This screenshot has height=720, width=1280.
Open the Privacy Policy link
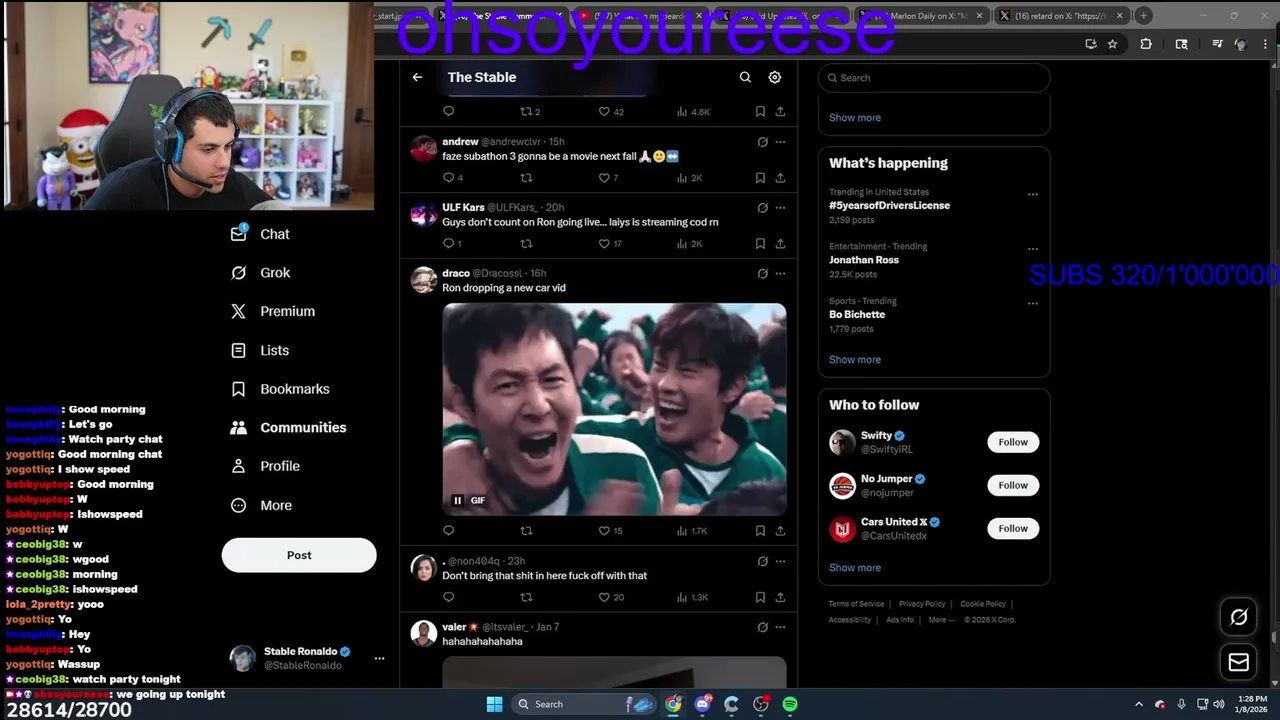[x=922, y=604]
